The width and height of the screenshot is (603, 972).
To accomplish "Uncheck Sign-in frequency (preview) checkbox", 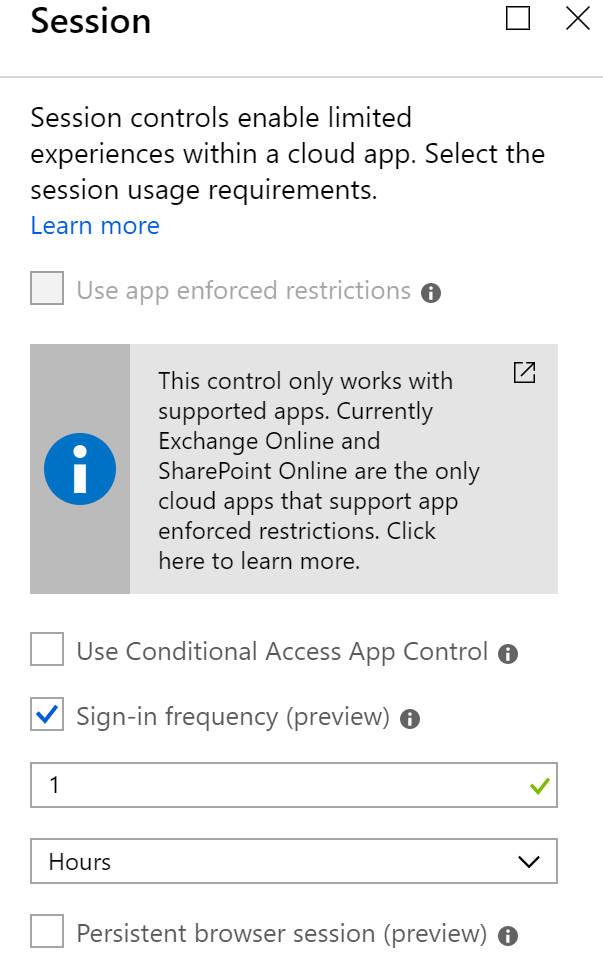I will click(47, 714).
